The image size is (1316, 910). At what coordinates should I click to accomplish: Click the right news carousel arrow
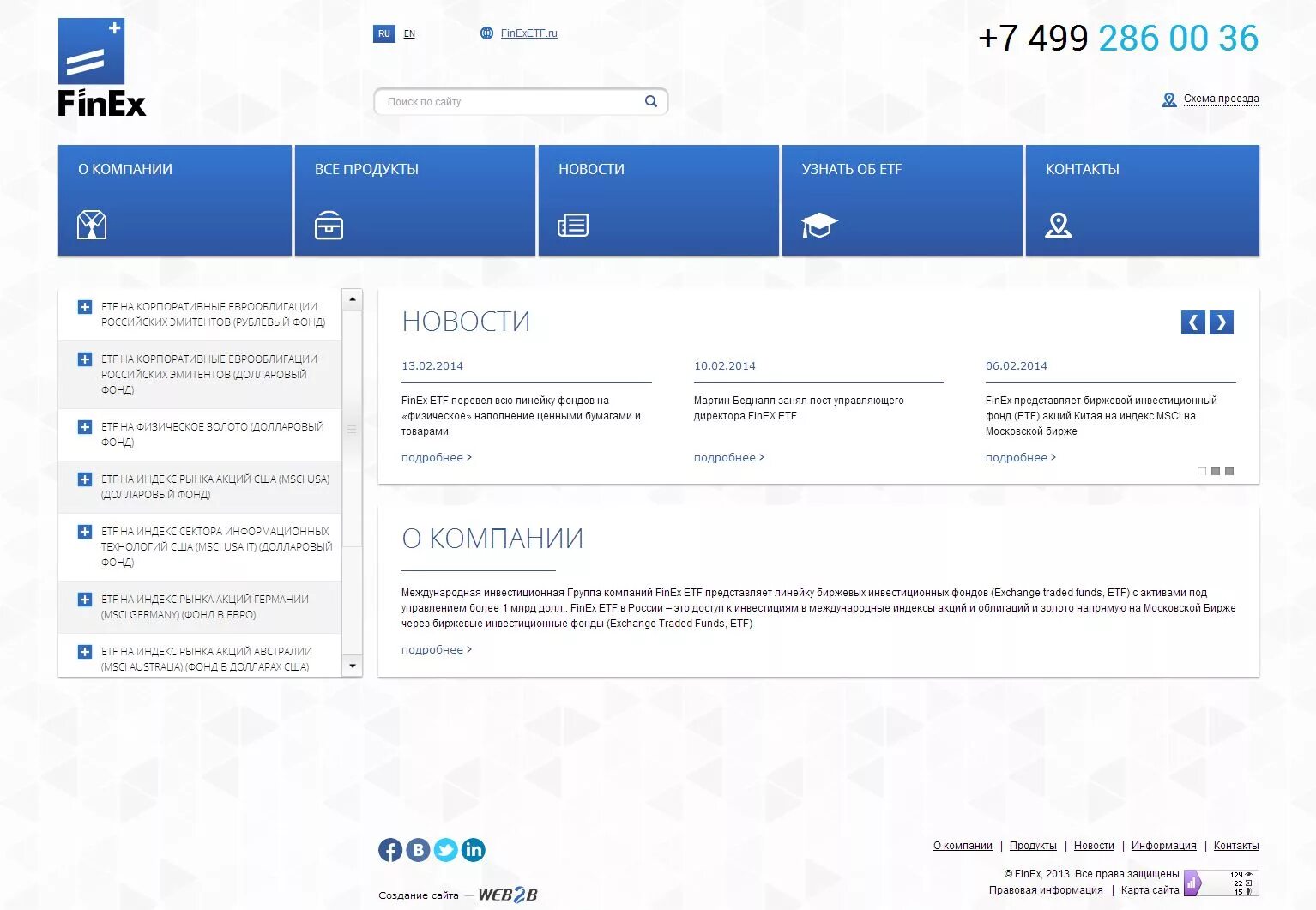click(x=1221, y=322)
